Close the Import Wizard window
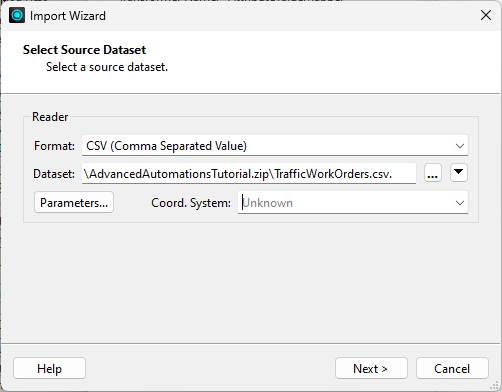502x392 pixels. 486,15
